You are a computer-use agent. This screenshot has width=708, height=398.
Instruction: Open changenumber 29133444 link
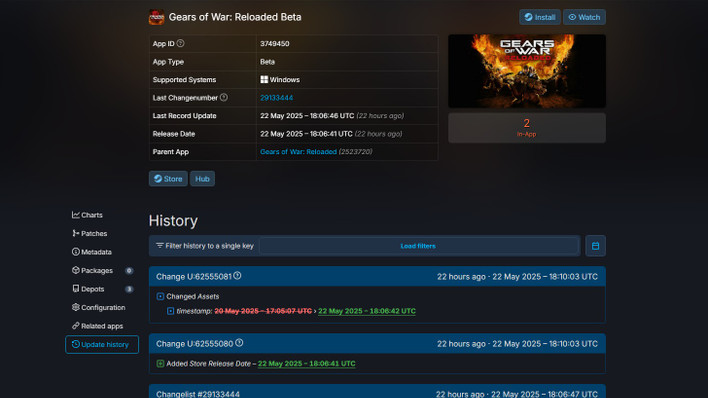coord(276,98)
